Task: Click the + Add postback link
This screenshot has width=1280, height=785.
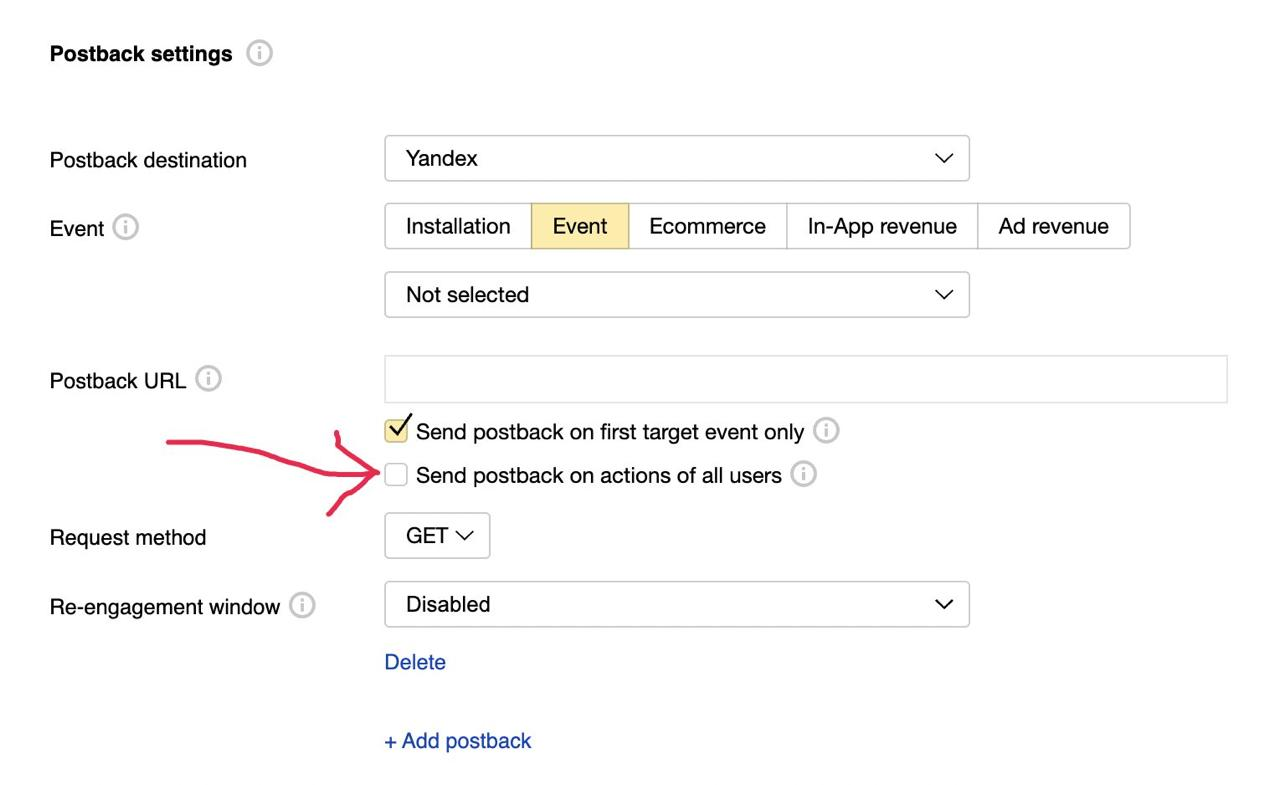Action: coord(458,741)
